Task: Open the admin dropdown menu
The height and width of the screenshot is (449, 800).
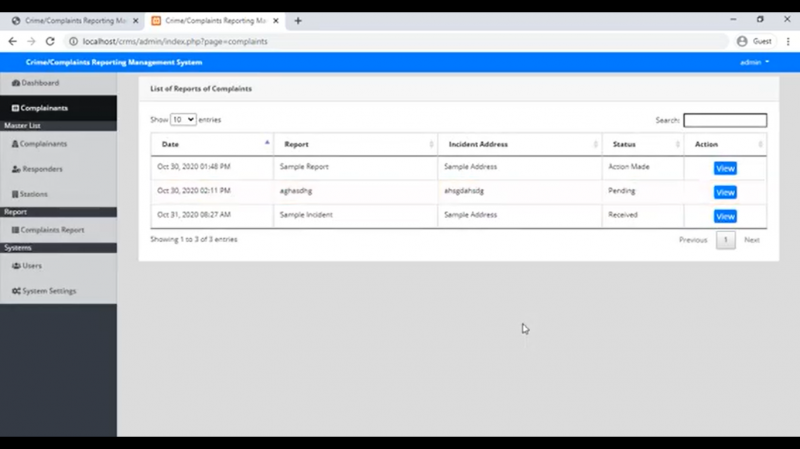Action: [x=755, y=62]
